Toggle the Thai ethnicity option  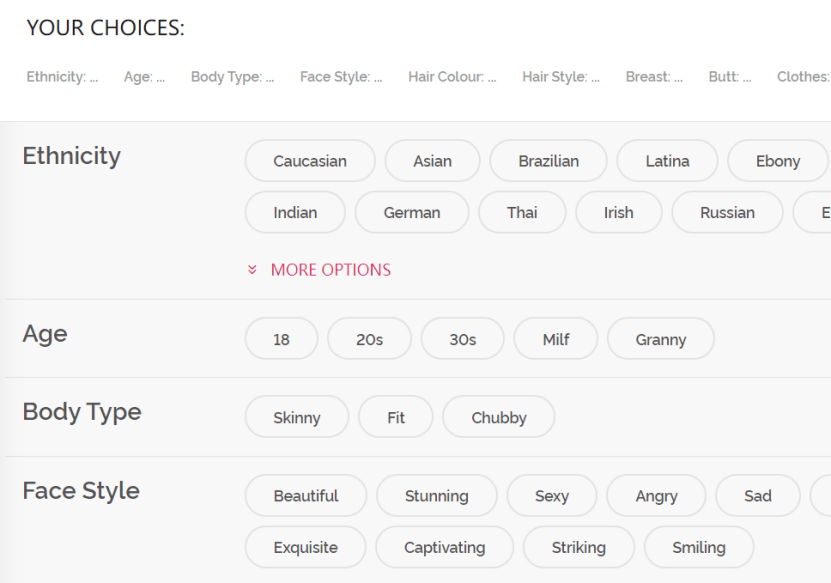[522, 212]
